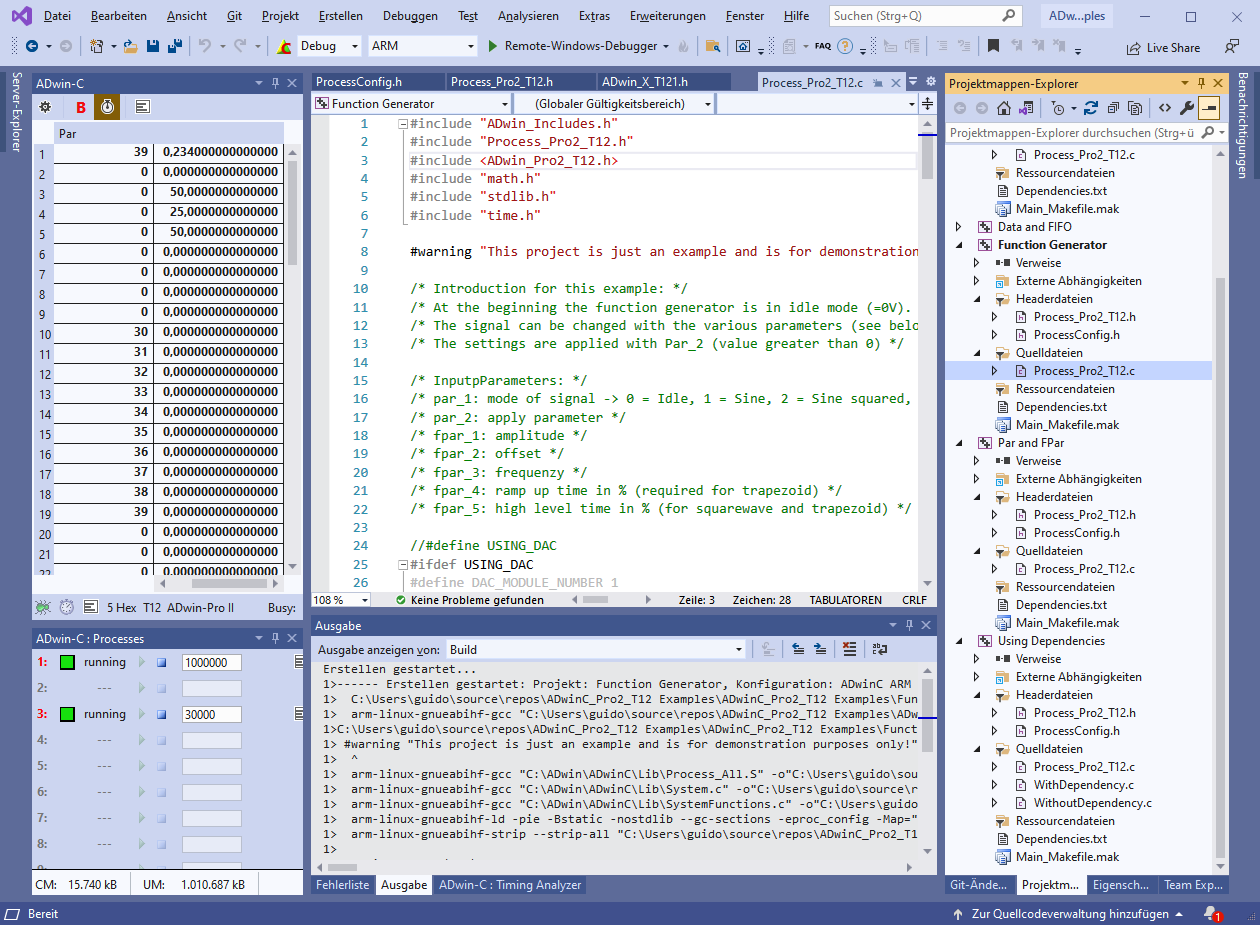Pin the Ausgabe panel
1260x925 pixels.
[x=909, y=625]
